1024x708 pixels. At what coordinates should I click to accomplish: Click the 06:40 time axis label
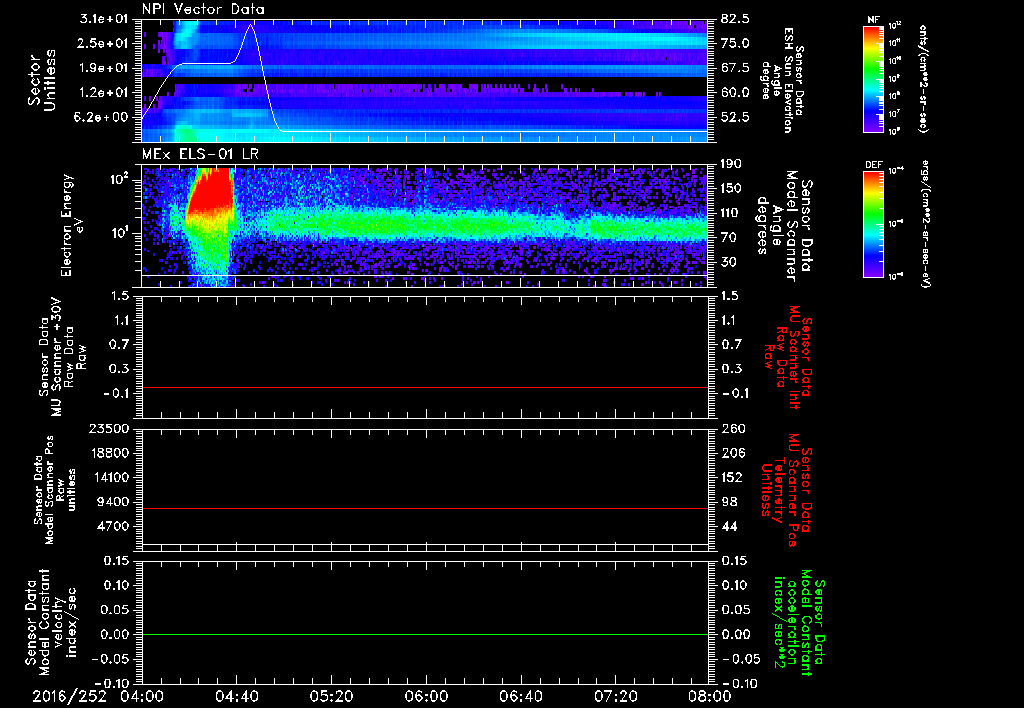[520, 697]
